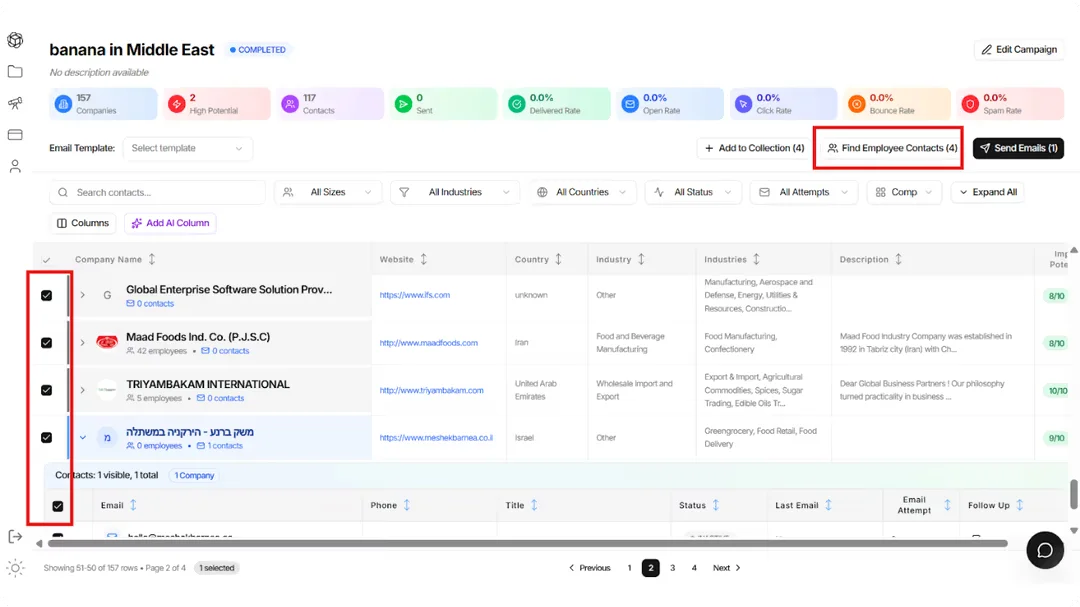Screen dimensions: 1080x607
Task: Switch to page 3 of contacts
Action: (x=672, y=567)
